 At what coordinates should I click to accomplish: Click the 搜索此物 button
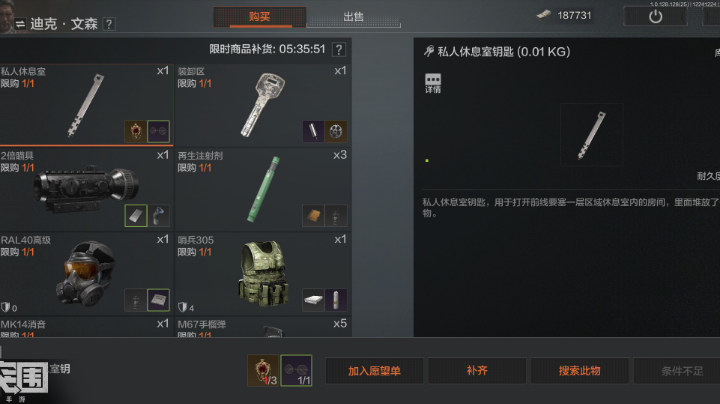579,371
